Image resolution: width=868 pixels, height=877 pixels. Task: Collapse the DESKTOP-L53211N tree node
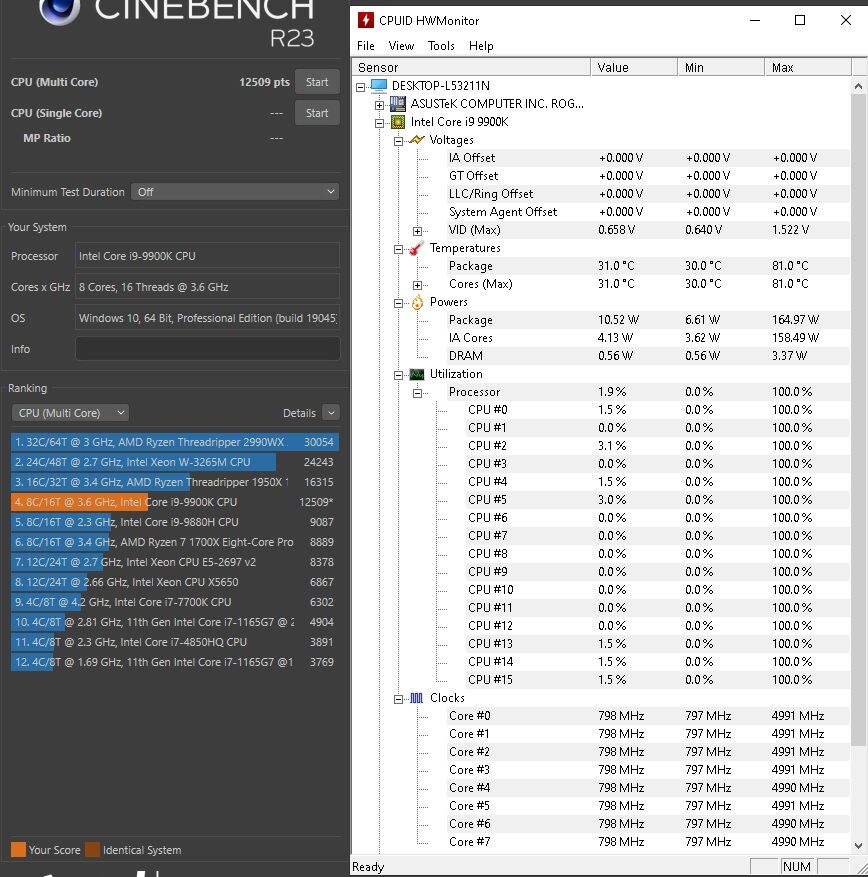[361, 87]
